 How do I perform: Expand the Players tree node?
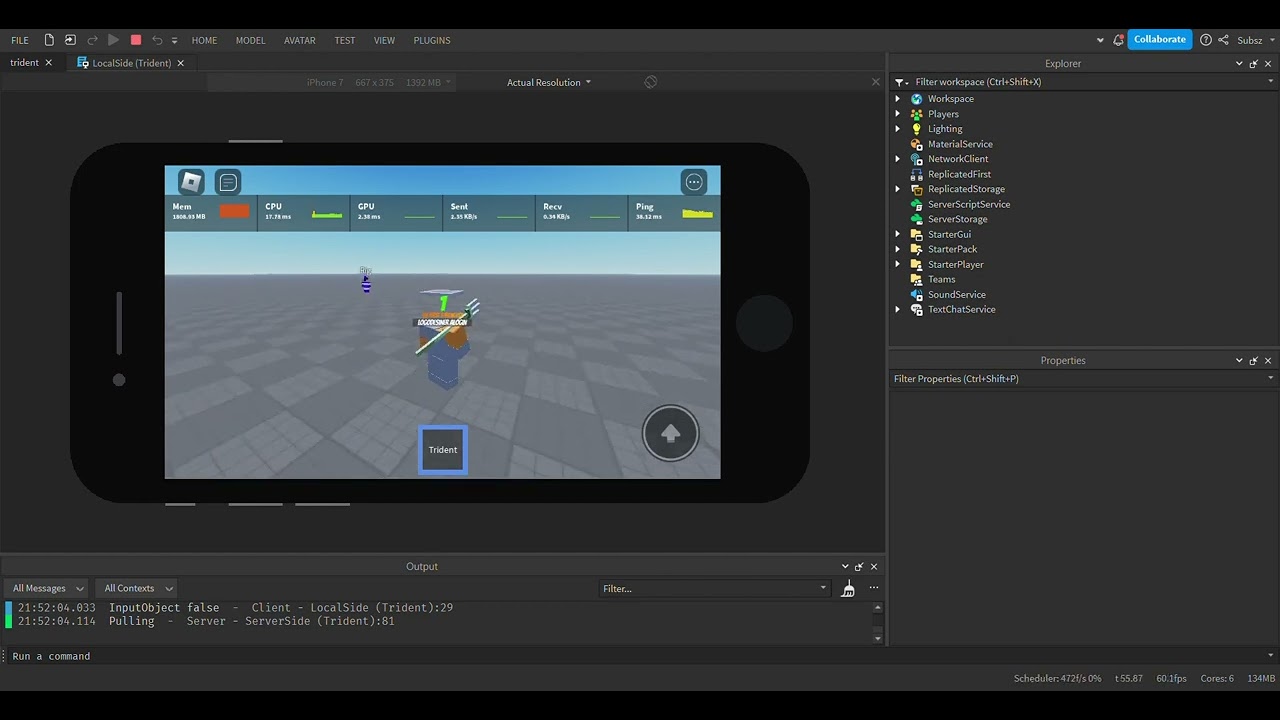[897, 114]
